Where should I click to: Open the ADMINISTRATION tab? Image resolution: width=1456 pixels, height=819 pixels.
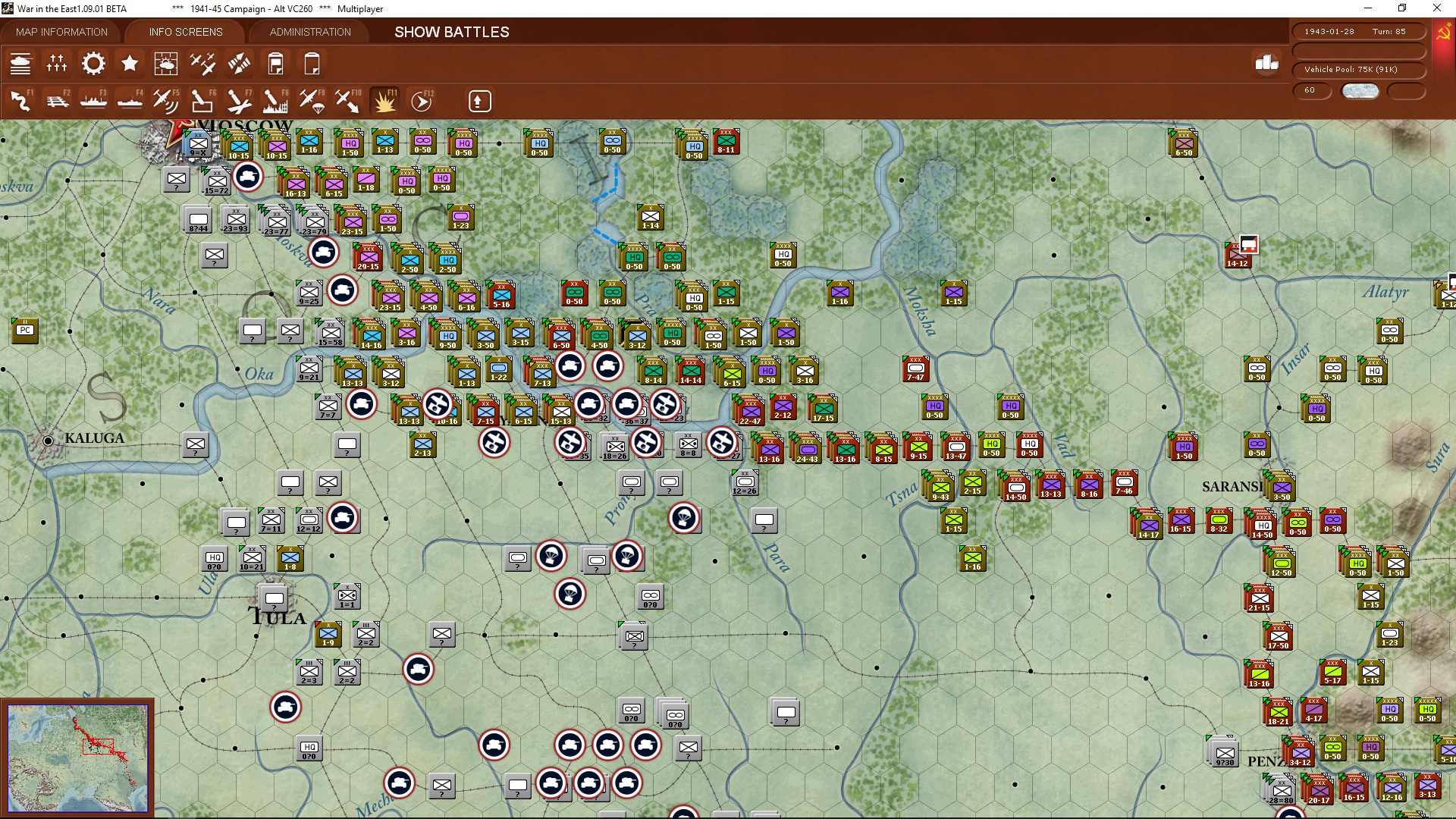310,32
